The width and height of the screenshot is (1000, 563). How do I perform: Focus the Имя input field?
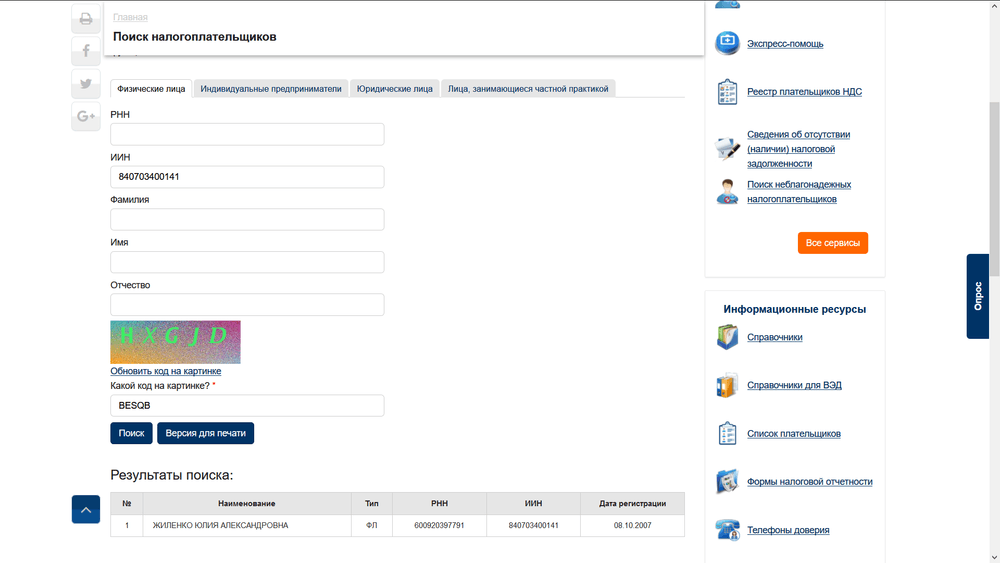click(x=247, y=262)
